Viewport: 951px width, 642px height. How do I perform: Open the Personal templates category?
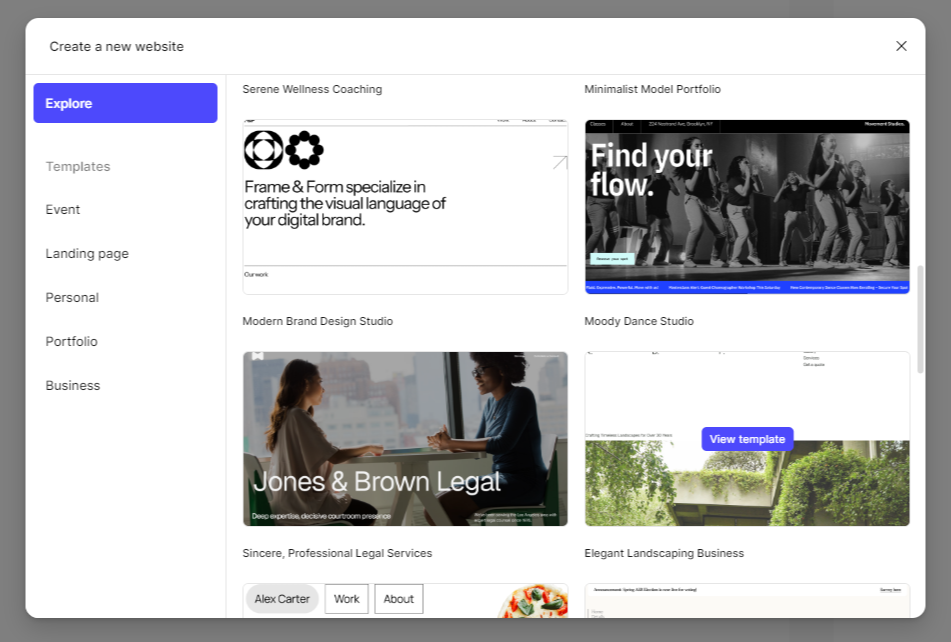72,298
